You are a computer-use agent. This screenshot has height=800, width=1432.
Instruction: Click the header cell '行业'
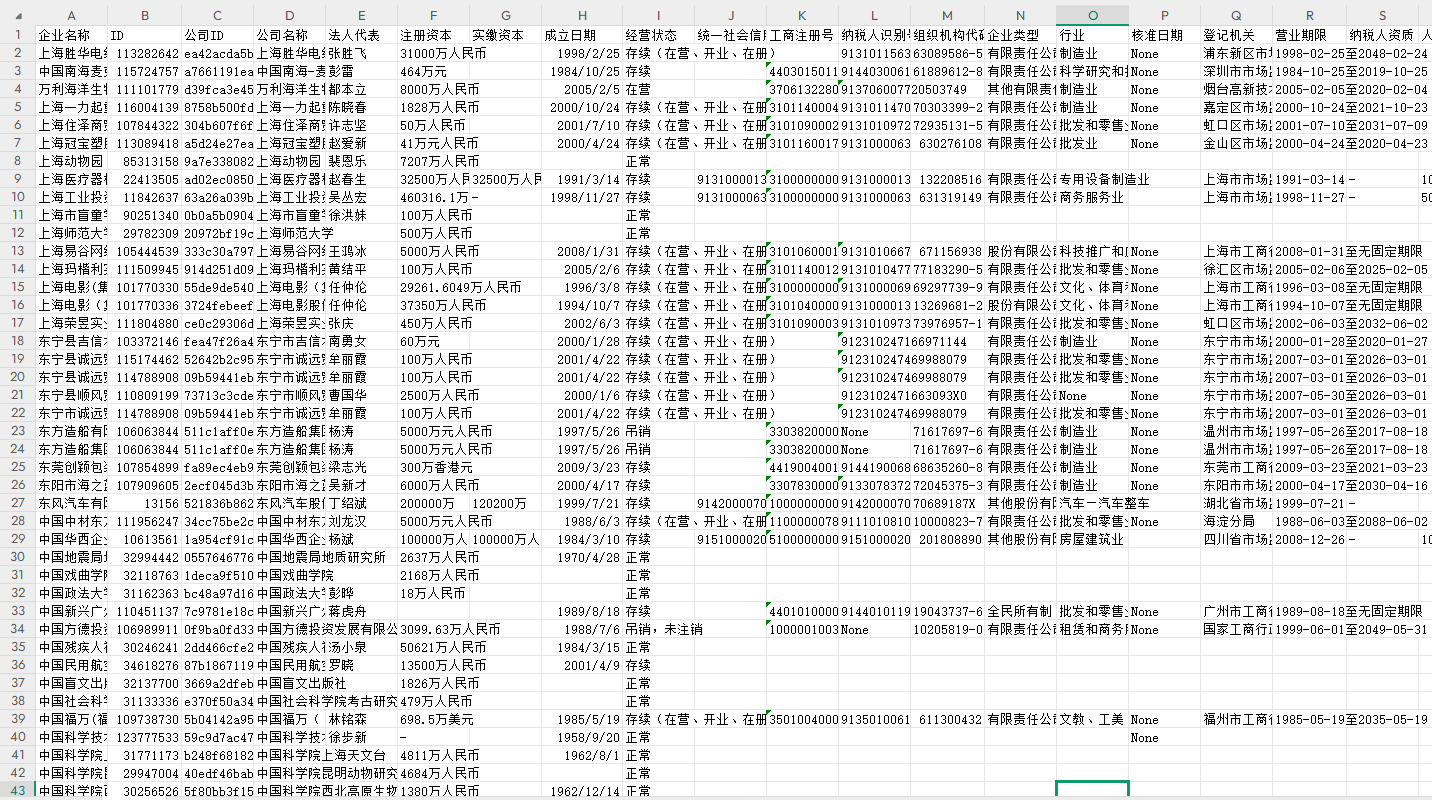(x=1092, y=35)
